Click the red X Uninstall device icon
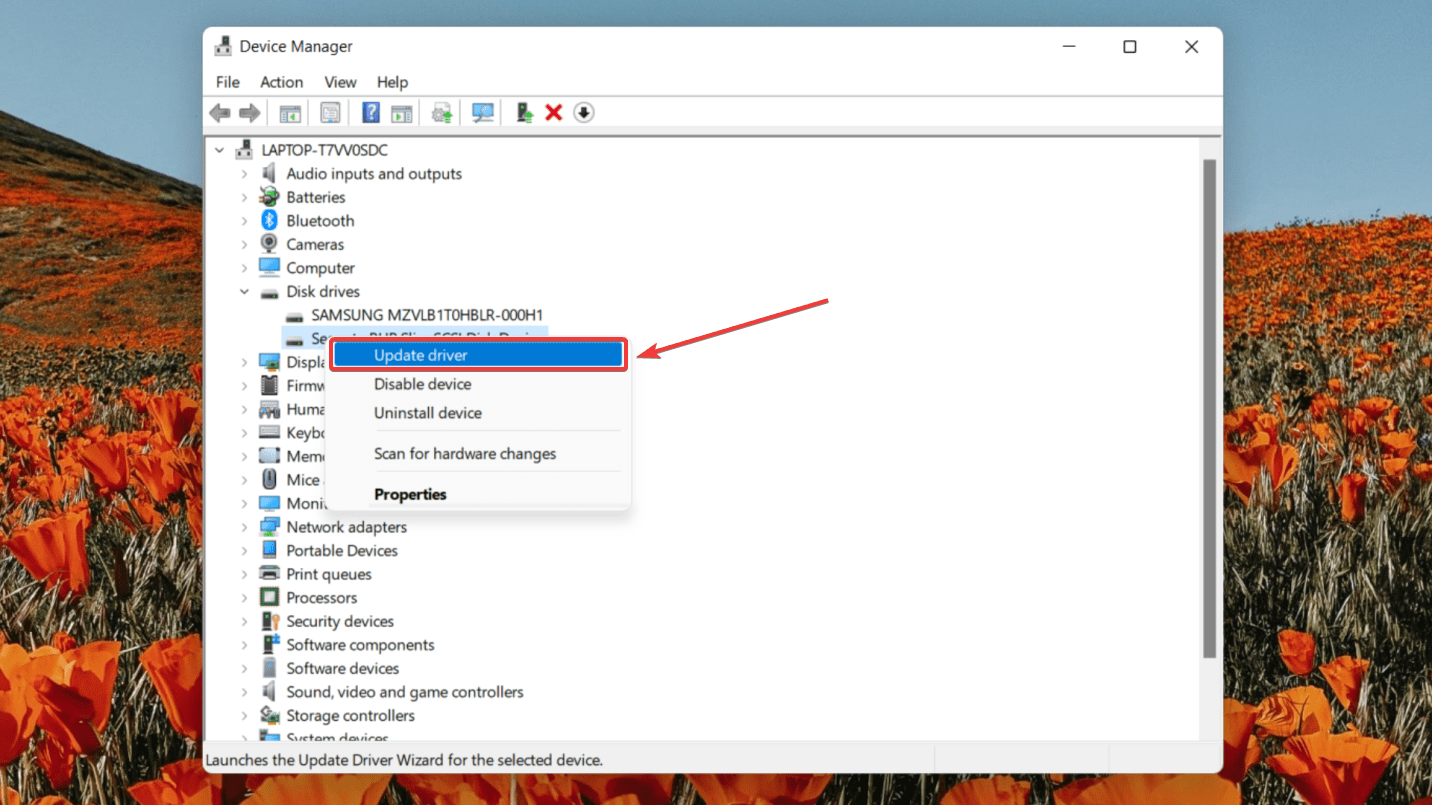Viewport: 1432px width, 805px height. click(554, 113)
